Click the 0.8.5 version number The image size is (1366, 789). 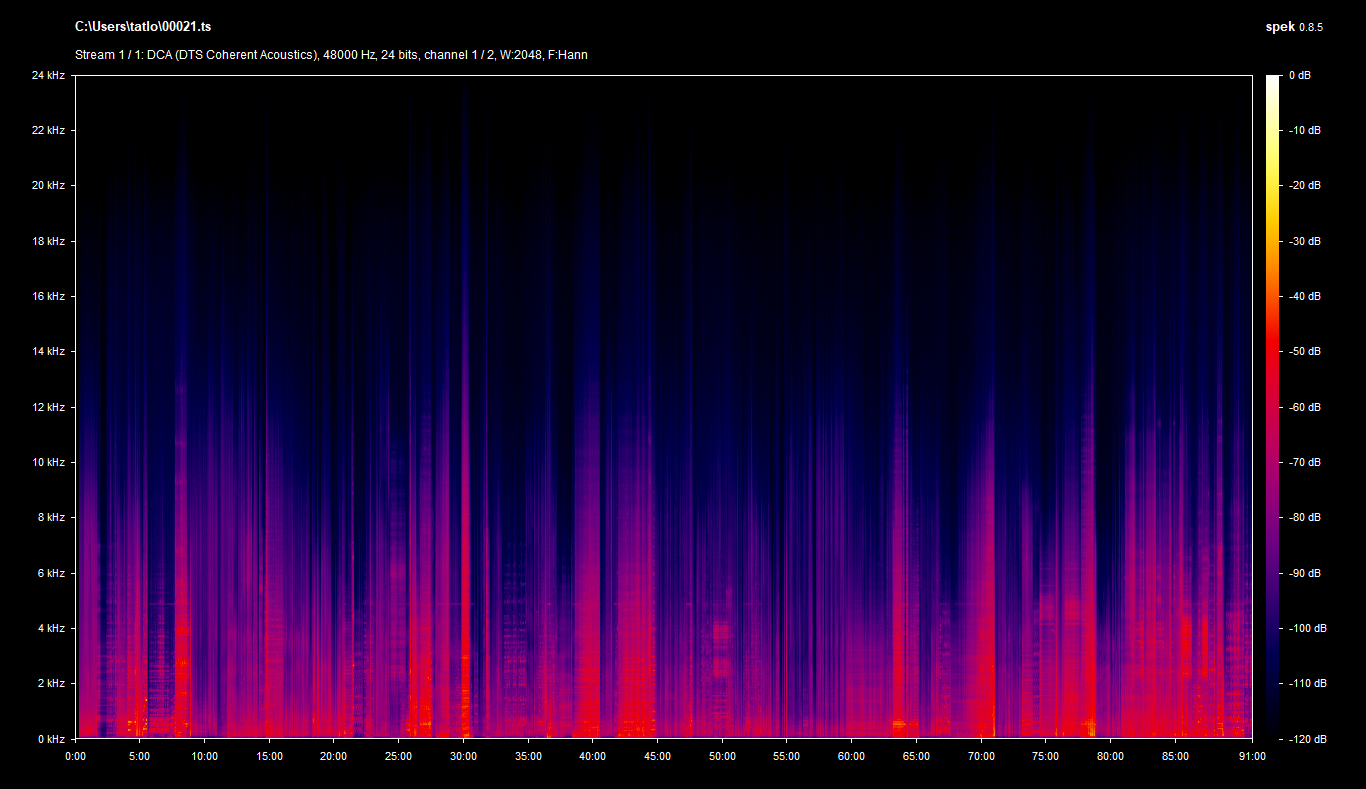point(1311,28)
